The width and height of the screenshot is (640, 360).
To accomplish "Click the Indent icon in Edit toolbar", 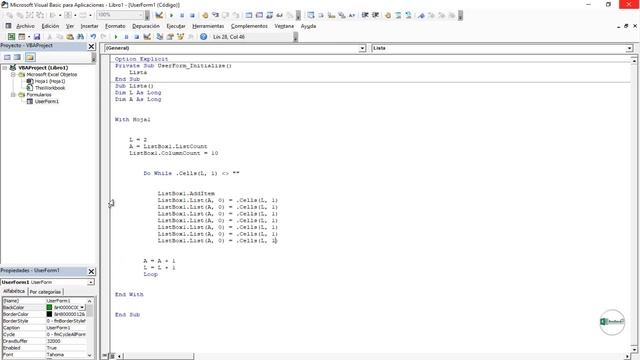I will coord(364,15).
